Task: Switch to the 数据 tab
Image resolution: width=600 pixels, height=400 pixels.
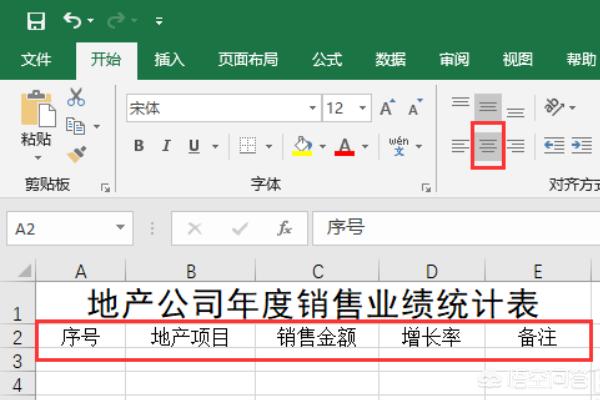Action: pos(390,60)
